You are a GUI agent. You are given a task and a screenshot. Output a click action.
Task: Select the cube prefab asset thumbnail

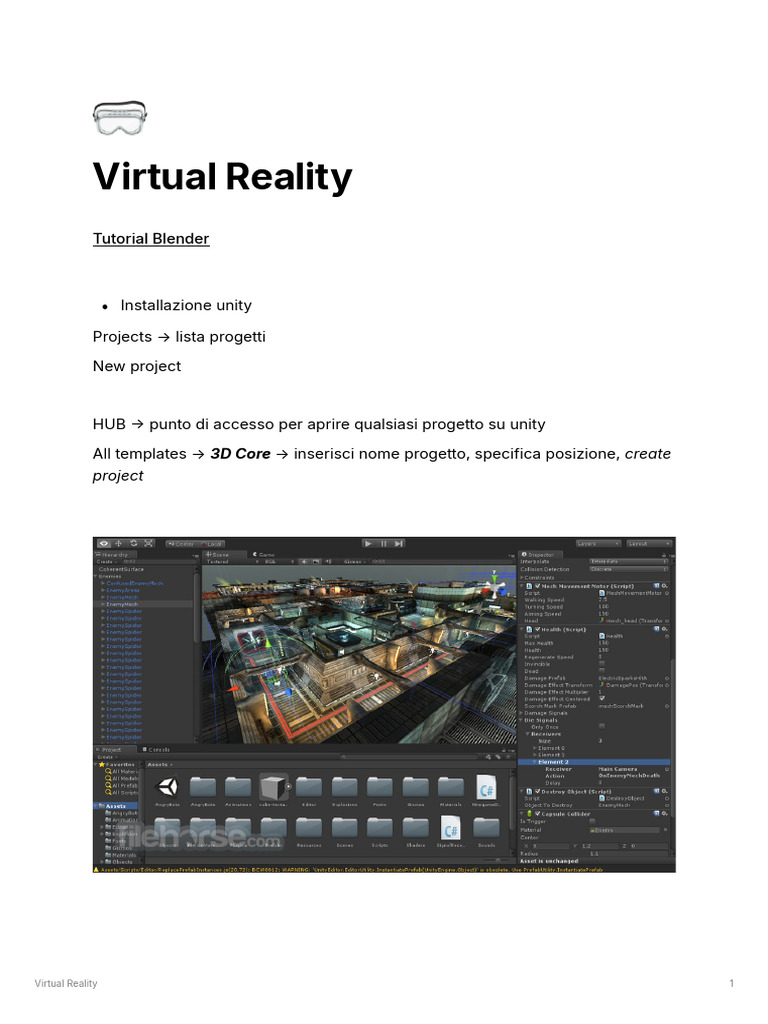[x=274, y=788]
